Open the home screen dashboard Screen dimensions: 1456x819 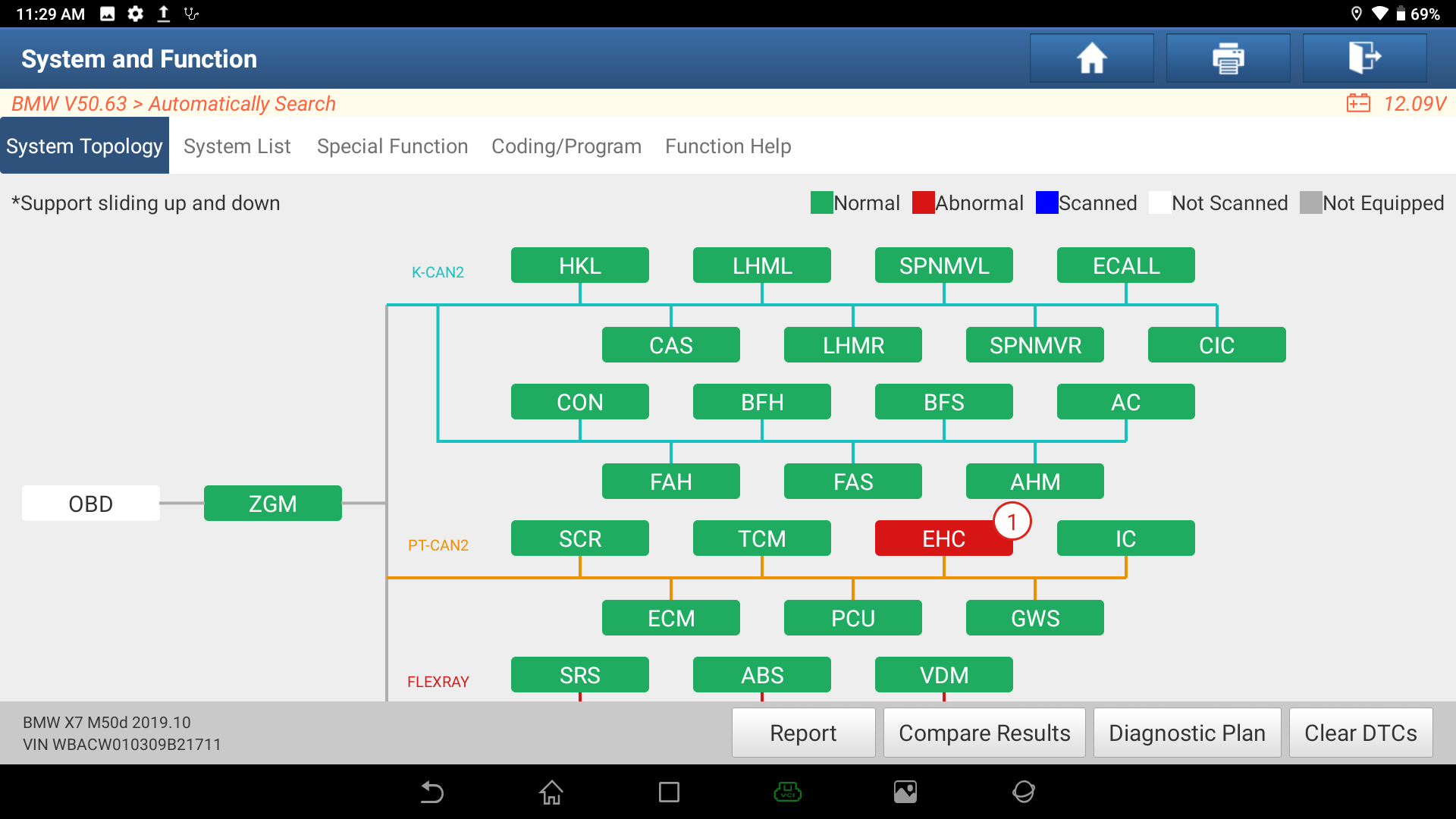(x=1093, y=57)
